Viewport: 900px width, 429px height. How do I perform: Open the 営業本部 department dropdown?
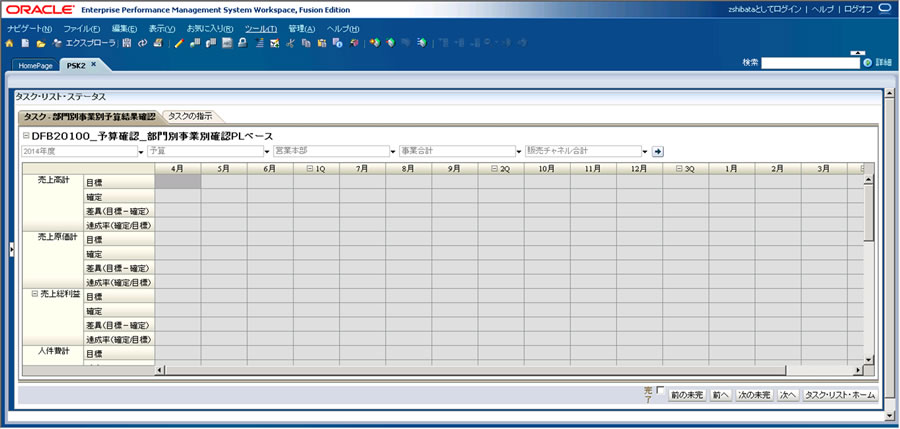click(393, 152)
